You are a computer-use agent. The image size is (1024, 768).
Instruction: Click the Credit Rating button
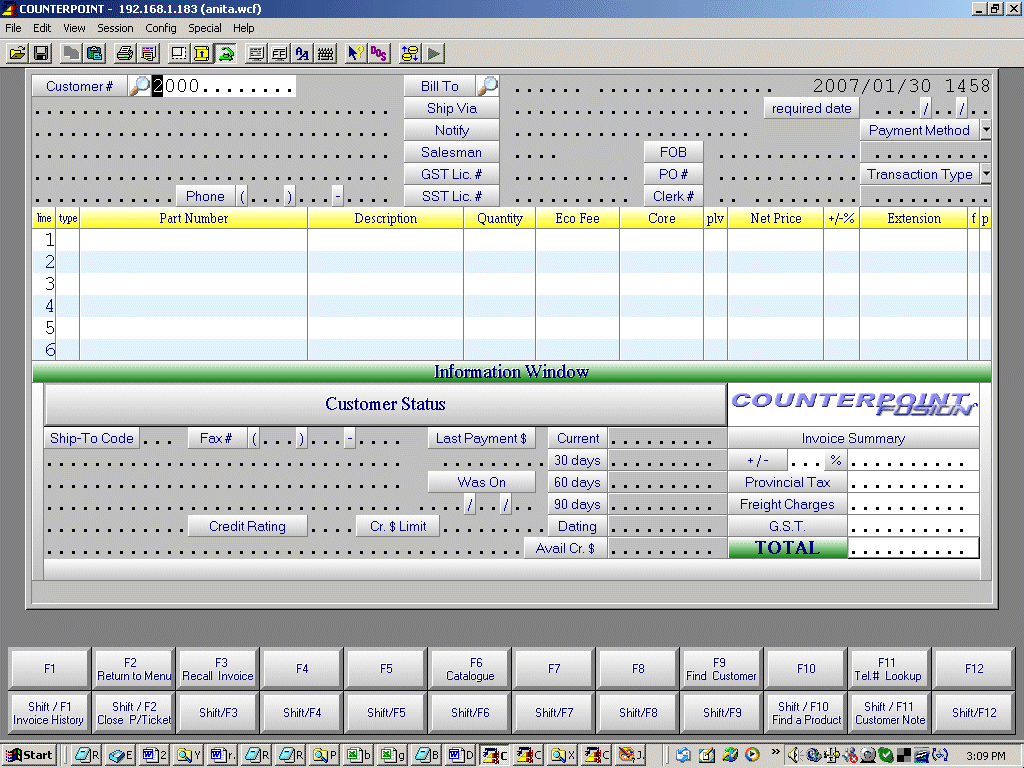coord(248,526)
